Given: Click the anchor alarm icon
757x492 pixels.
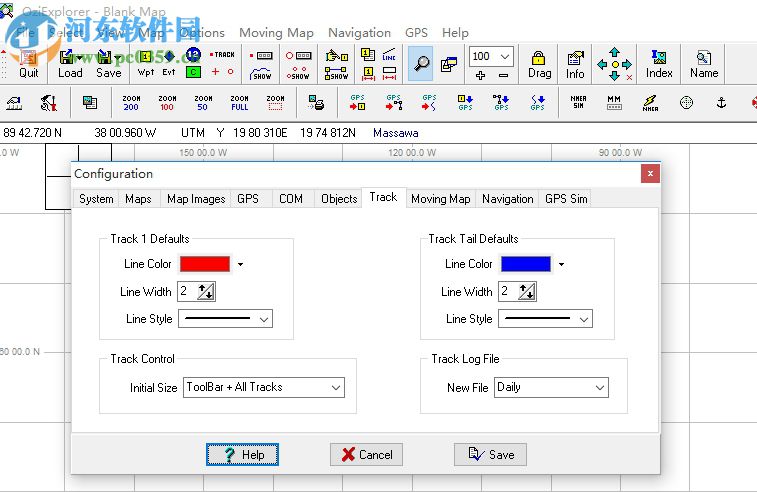Looking at the screenshot, I should click(x=721, y=102).
